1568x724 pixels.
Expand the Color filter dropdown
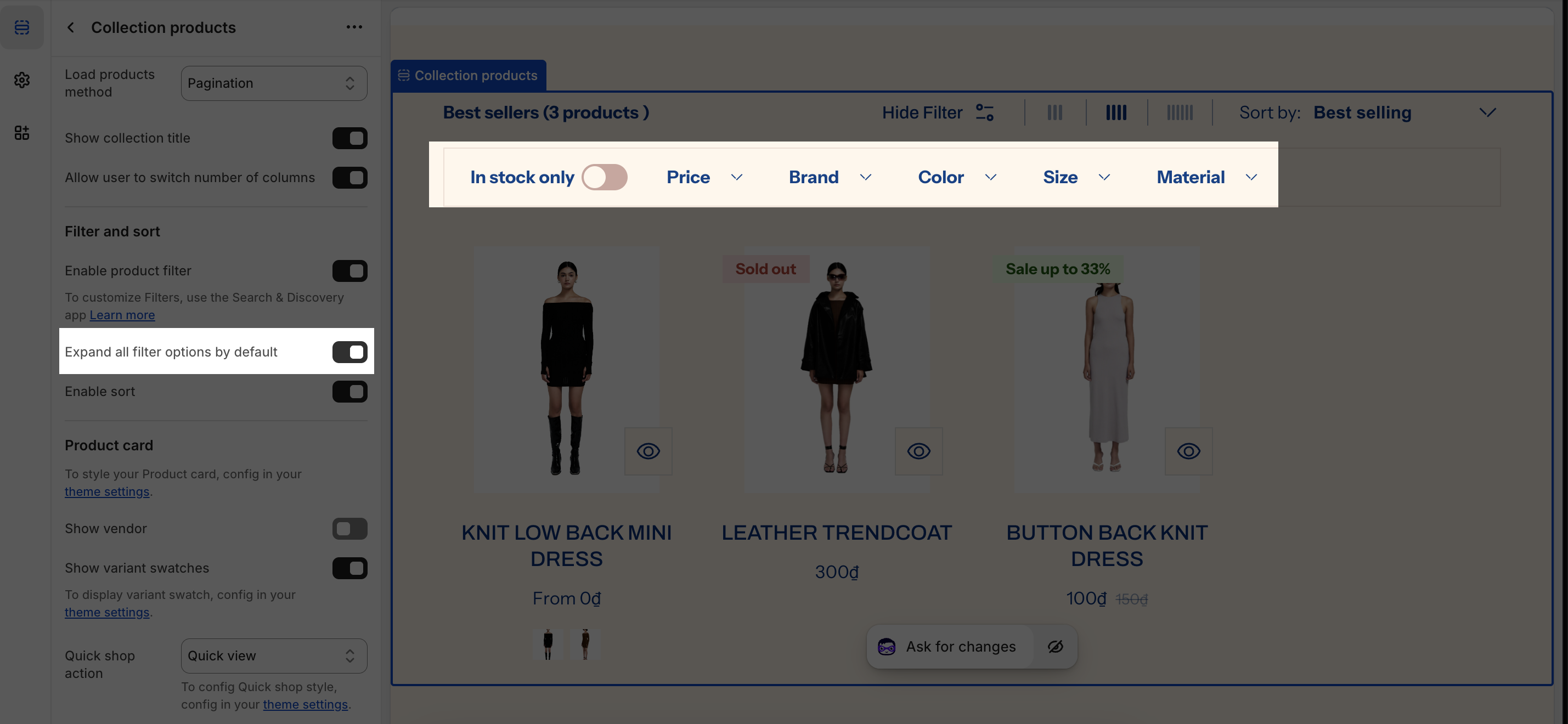click(956, 177)
